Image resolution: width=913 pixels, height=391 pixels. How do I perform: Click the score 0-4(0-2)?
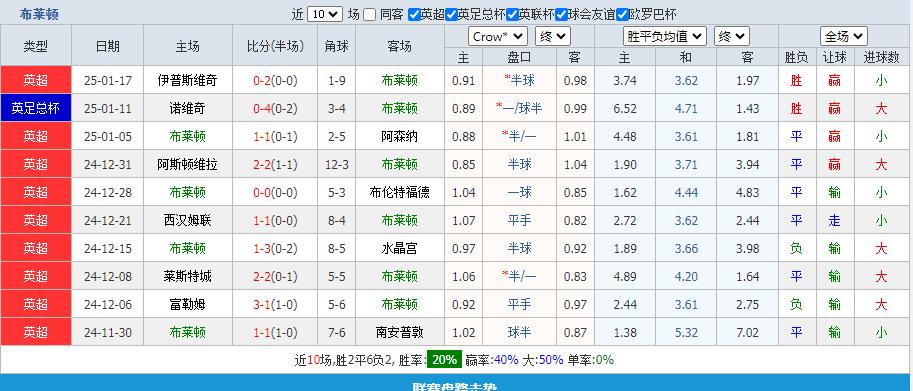coord(275,108)
